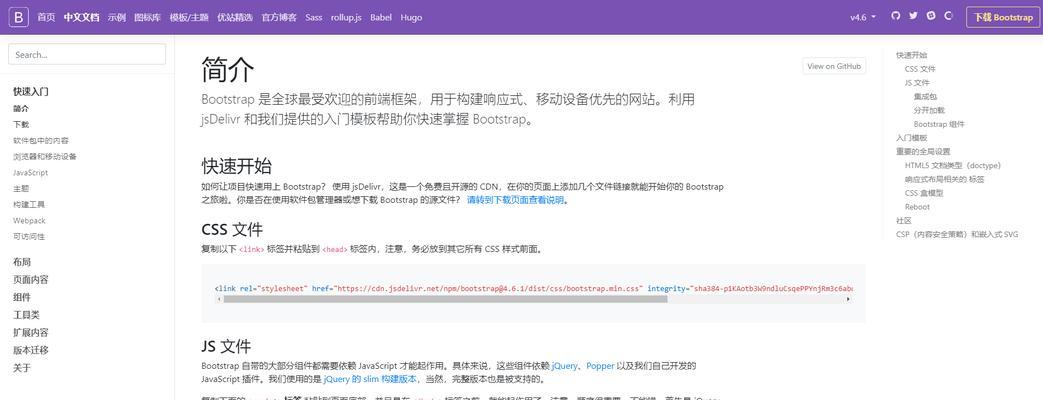Screen dimensions: 1043x400
Task: Select 下载 in sidebar
Action: click(x=21, y=124)
